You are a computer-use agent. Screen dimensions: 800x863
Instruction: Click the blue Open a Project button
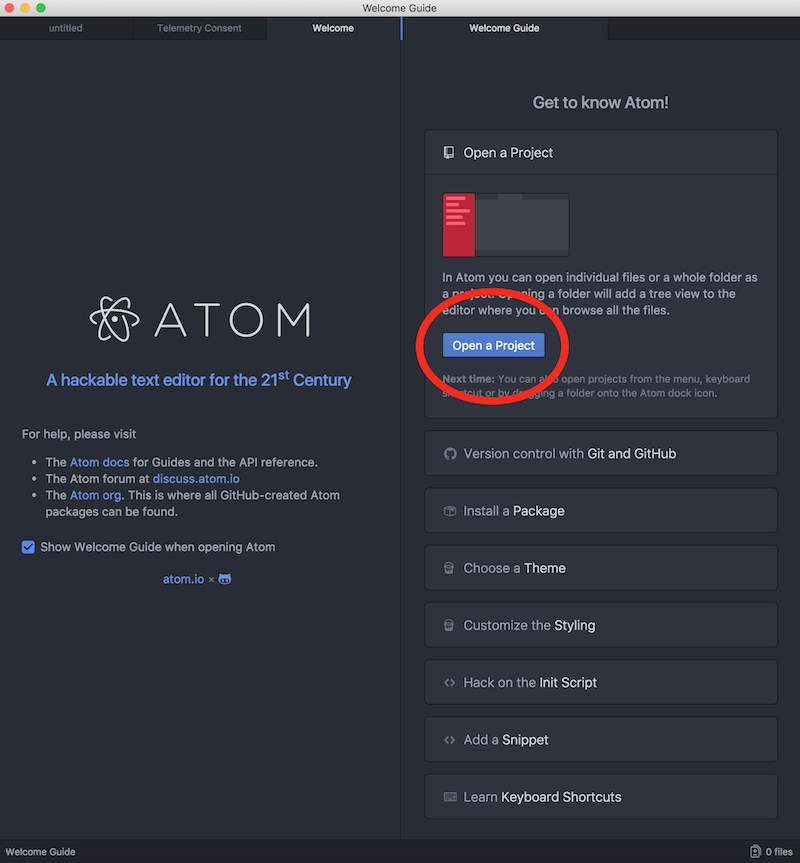click(494, 345)
